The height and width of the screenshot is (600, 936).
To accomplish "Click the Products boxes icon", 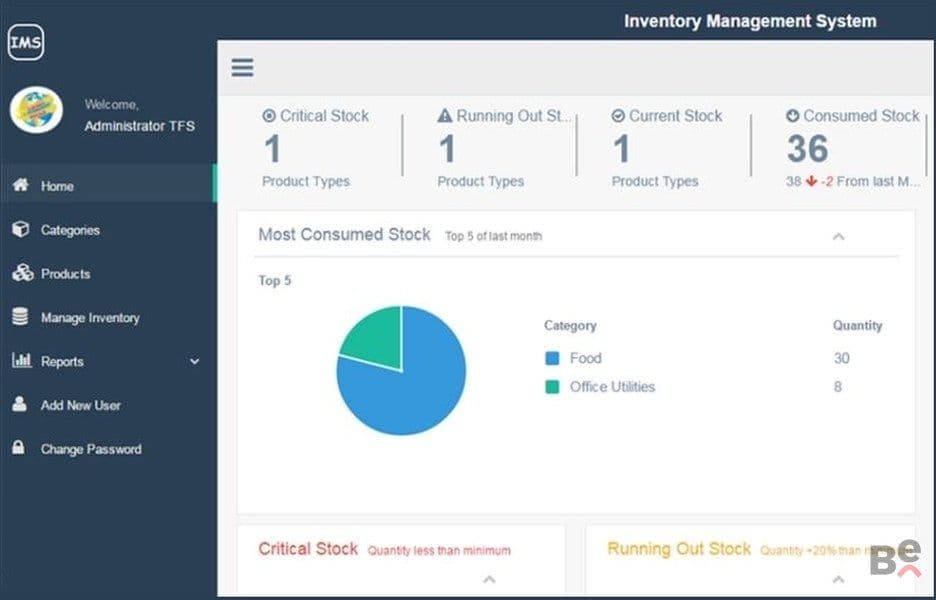I will point(23,273).
